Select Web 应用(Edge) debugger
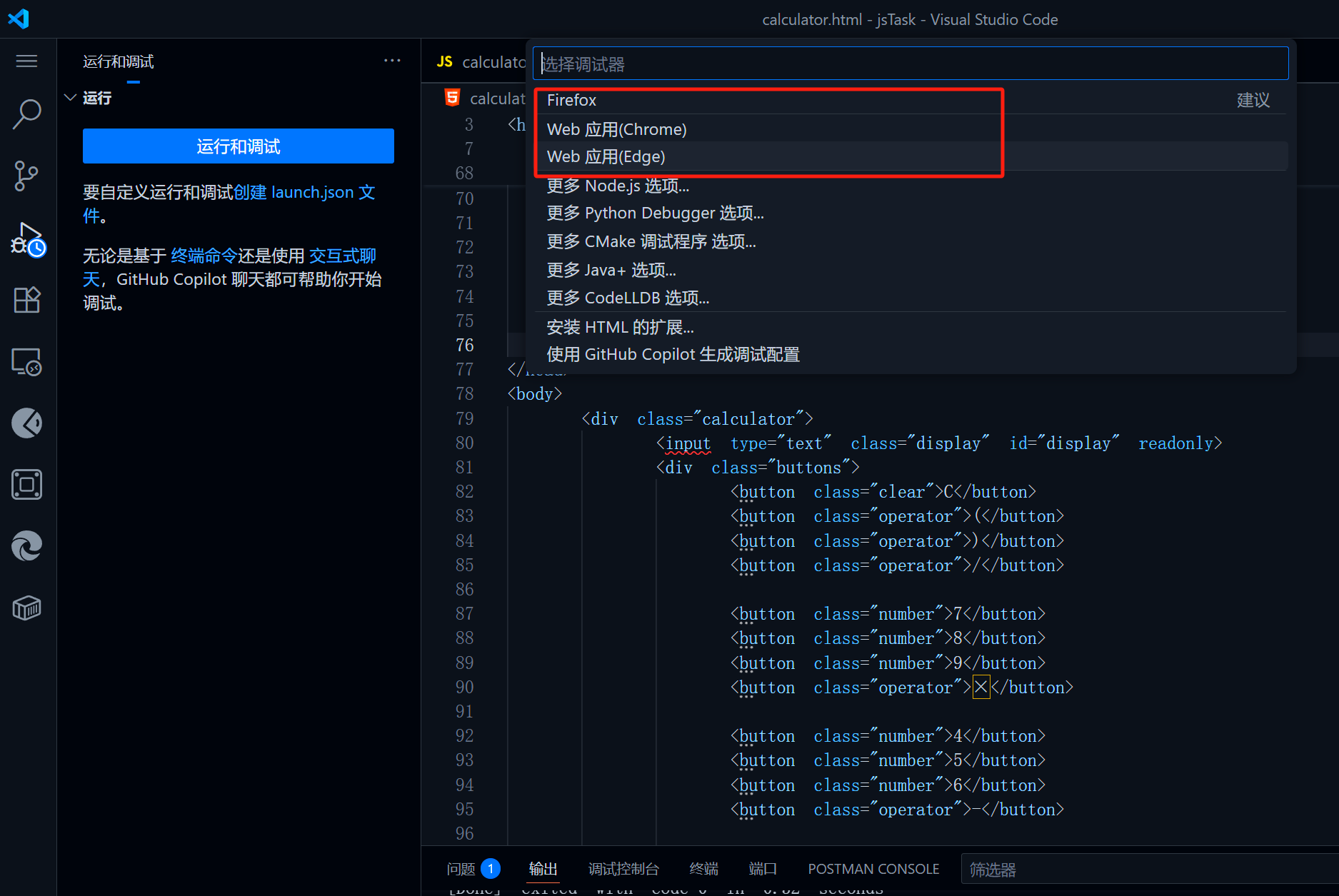1339x896 pixels. point(911,156)
